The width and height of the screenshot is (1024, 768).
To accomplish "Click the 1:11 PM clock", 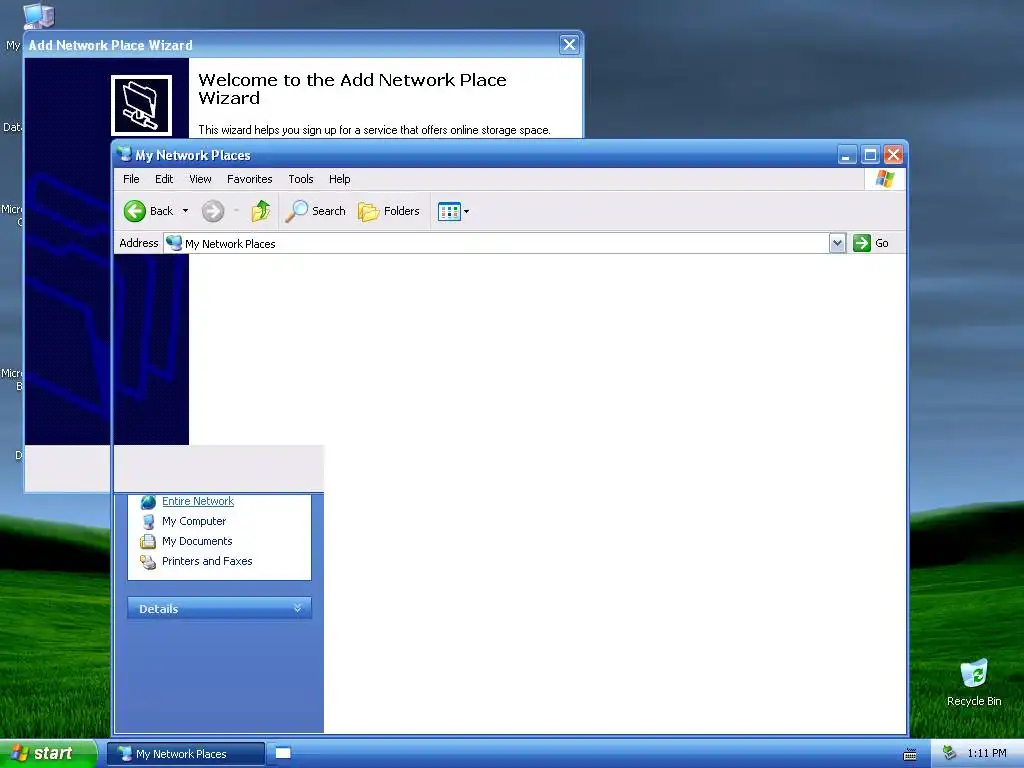I will click(987, 753).
